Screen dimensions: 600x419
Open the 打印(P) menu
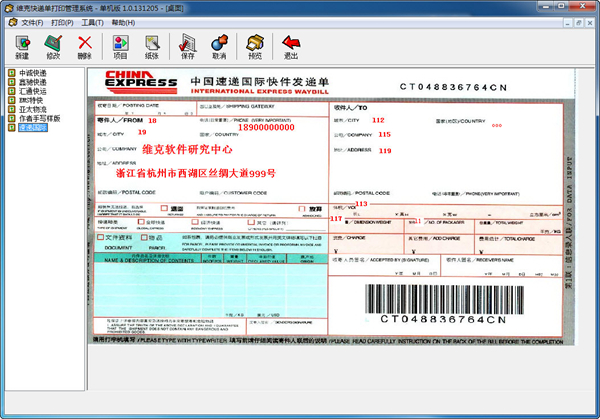[62, 23]
